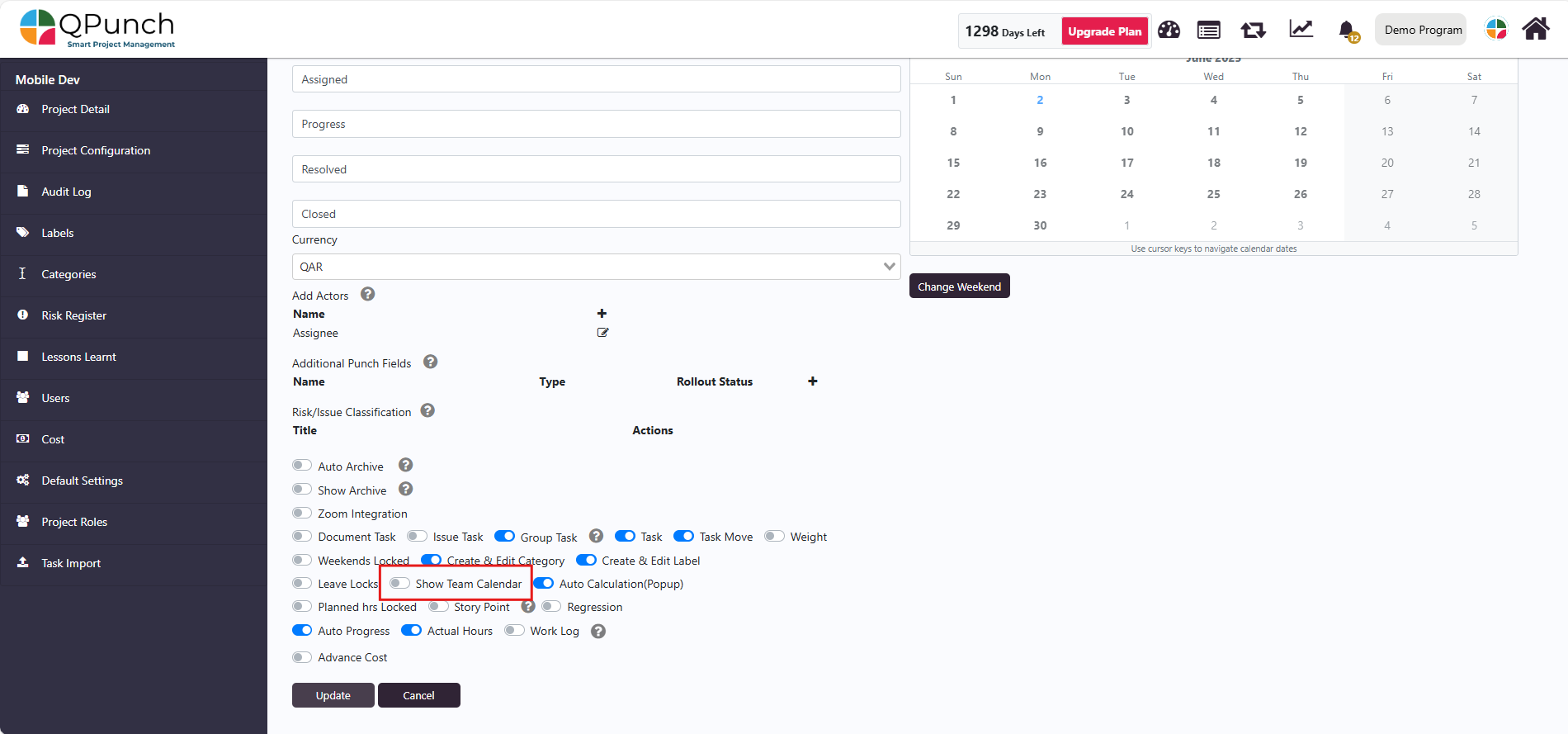Toggle Show Archive switch

tap(302, 490)
